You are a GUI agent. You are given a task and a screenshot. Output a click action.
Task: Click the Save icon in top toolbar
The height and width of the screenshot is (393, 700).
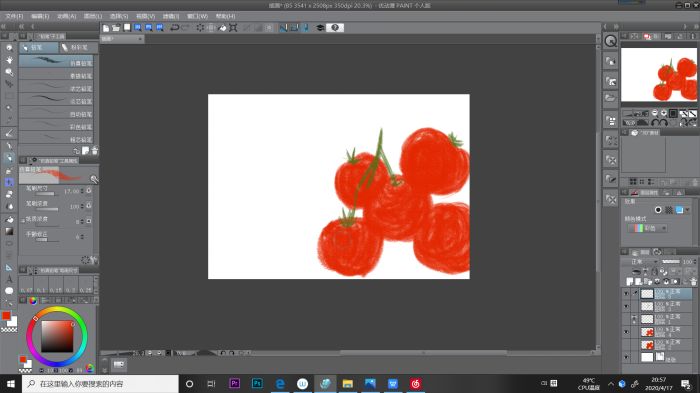pyautogui.click(x=127, y=28)
